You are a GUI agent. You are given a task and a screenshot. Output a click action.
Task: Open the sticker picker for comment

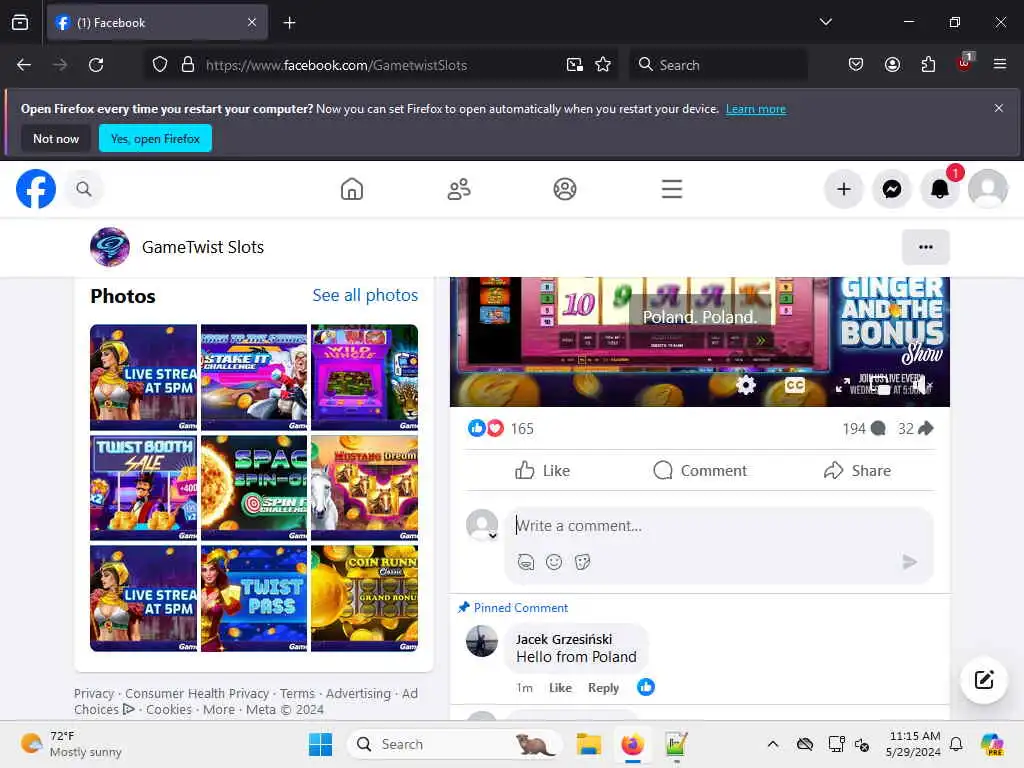click(x=583, y=562)
